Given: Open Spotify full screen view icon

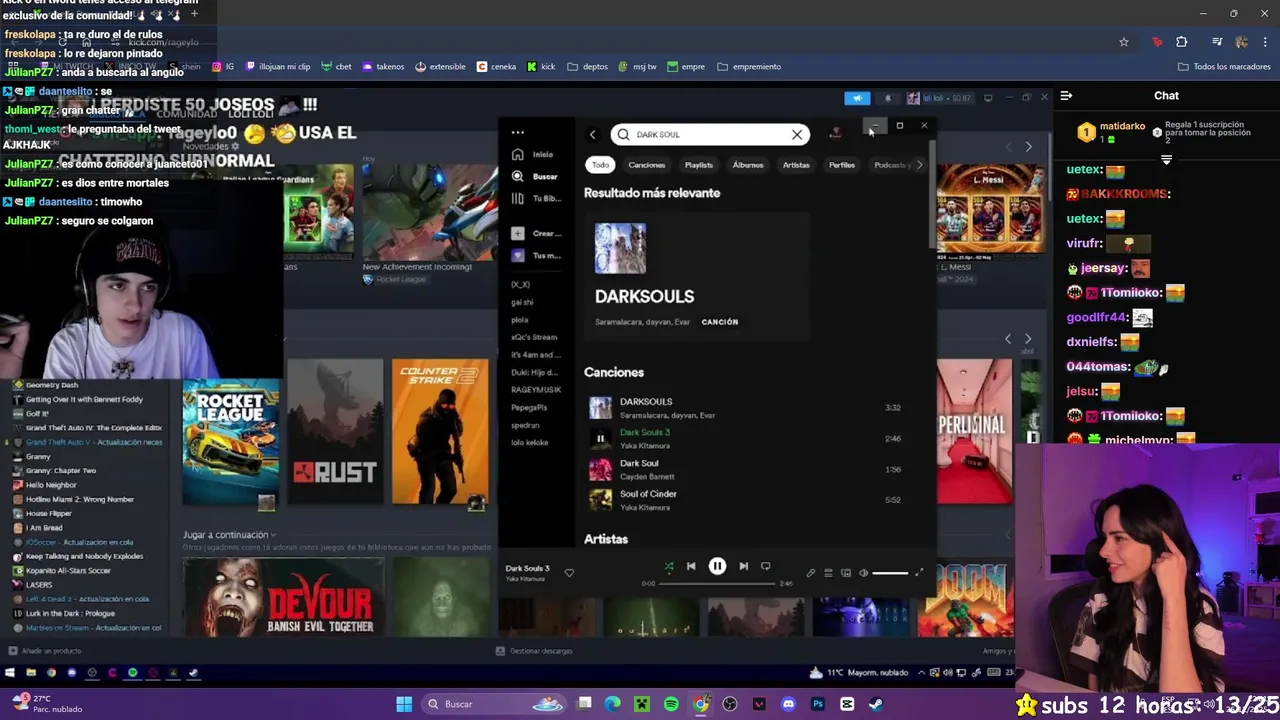Looking at the screenshot, I should [x=920, y=573].
